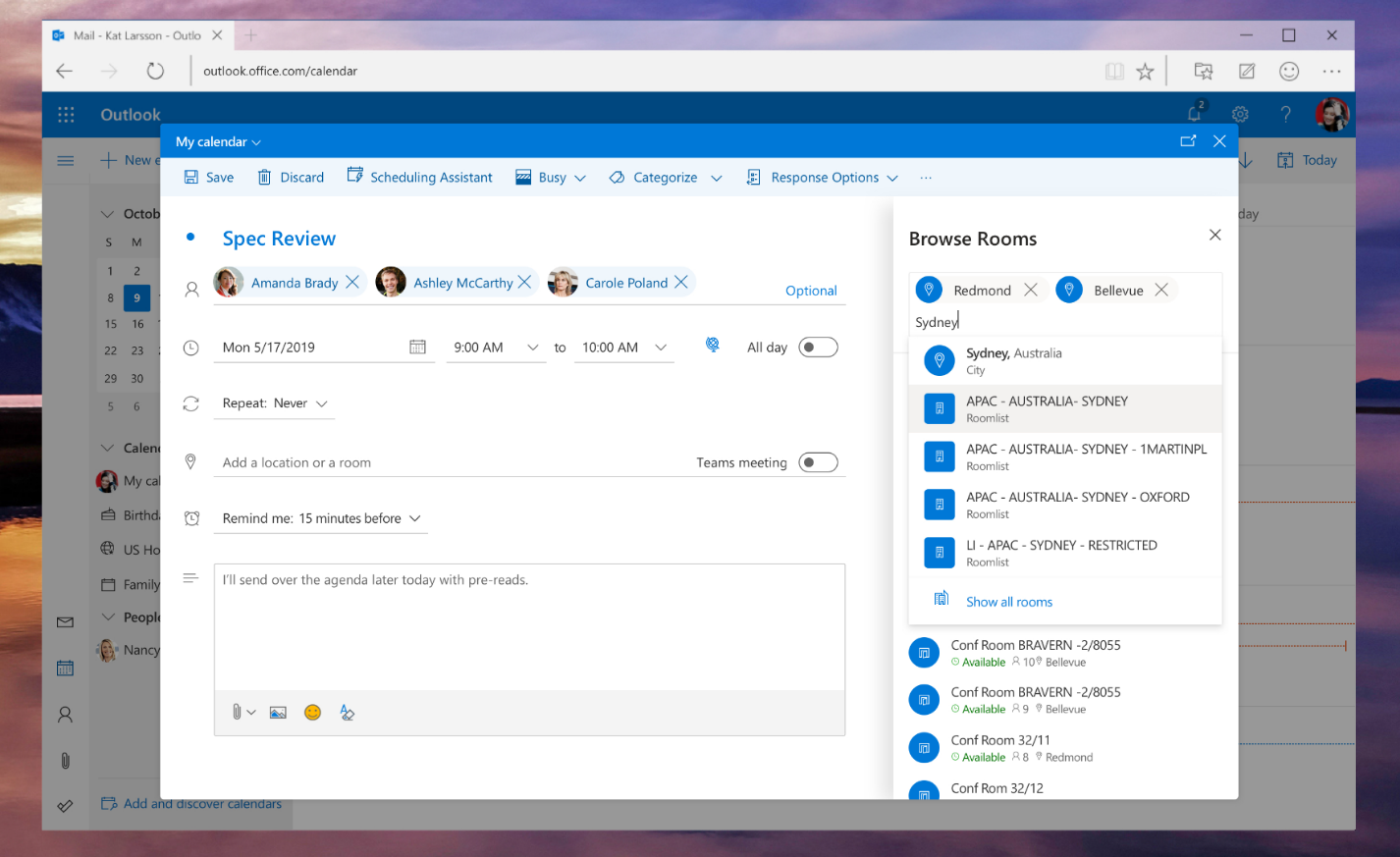Attach a file using the paperclip icon

236,712
